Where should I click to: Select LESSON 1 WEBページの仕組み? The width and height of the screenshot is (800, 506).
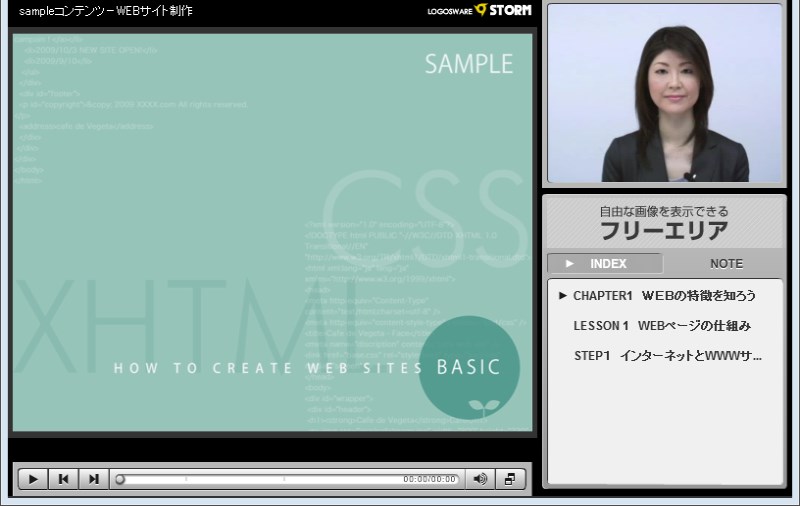pos(662,325)
